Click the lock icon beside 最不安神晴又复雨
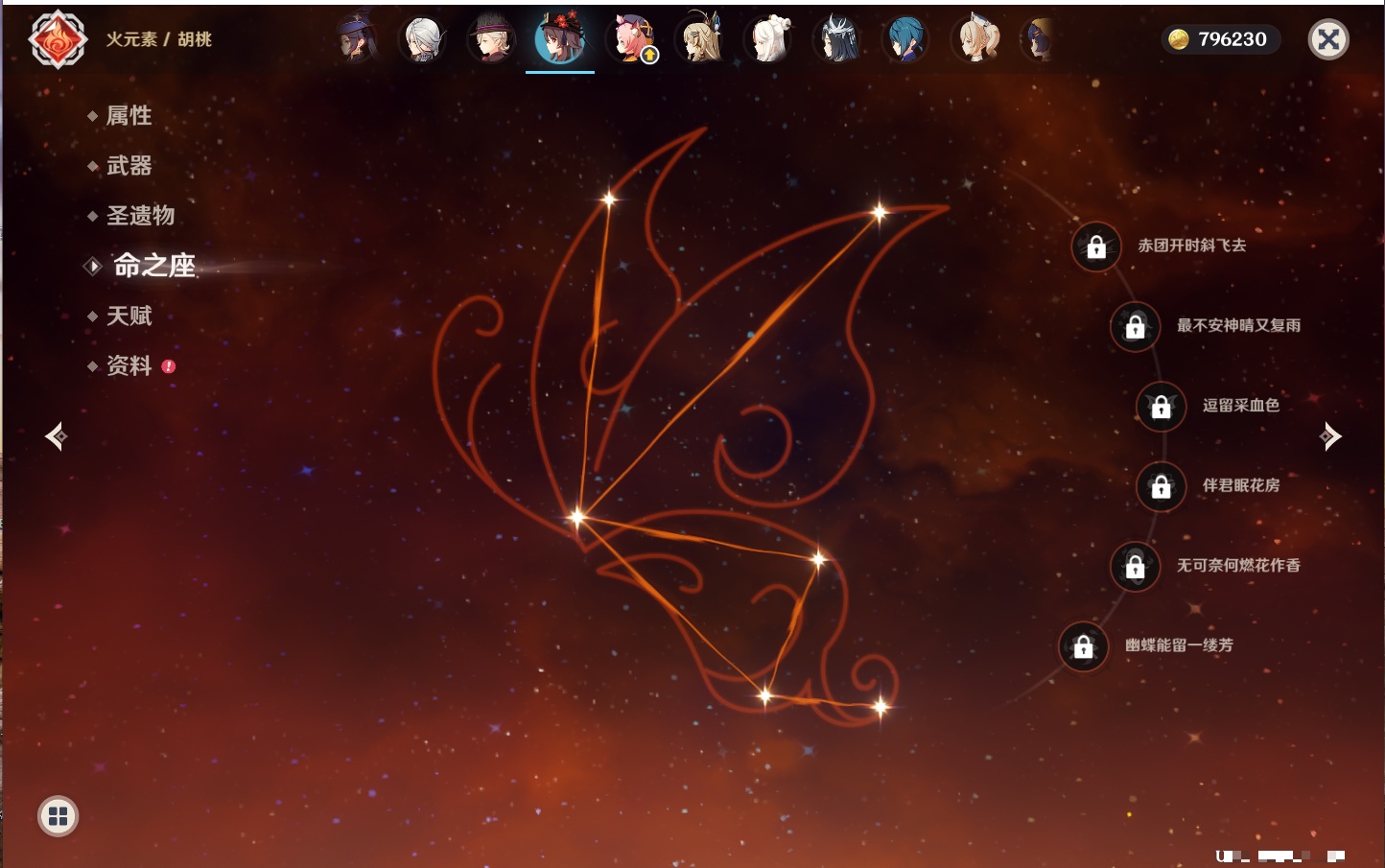Screen dimensions: 1385x868 (x=1135, y=327)
